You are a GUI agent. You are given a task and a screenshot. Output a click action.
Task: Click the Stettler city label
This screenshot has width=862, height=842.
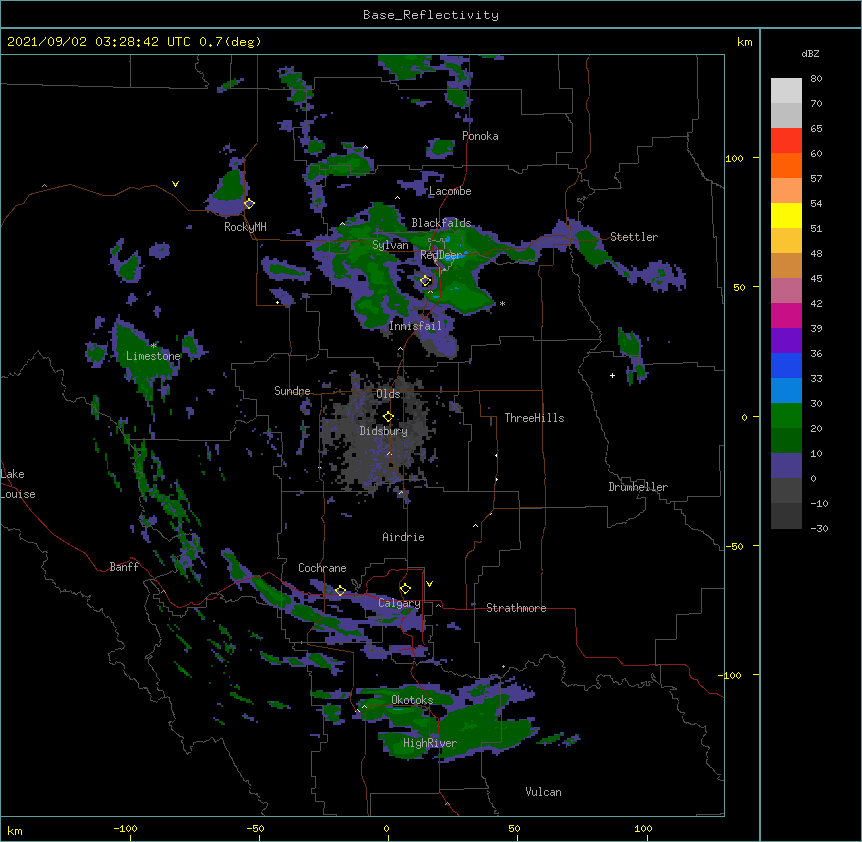point(633,237)
